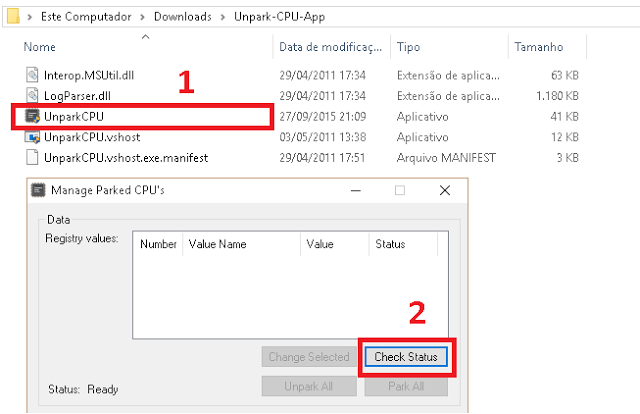Click the Number column header in Registry values
Screen dimensions: 640x414
click(158, 244)
